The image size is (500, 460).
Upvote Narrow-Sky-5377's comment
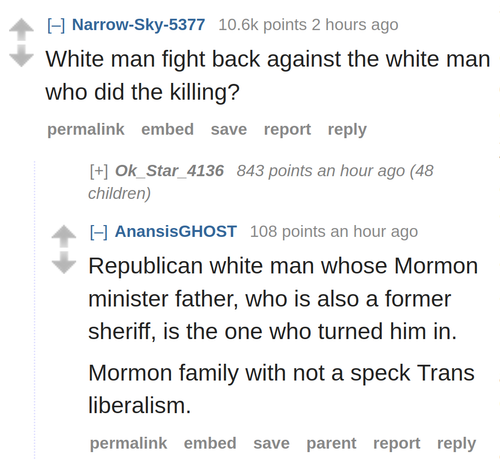[21, 29]
